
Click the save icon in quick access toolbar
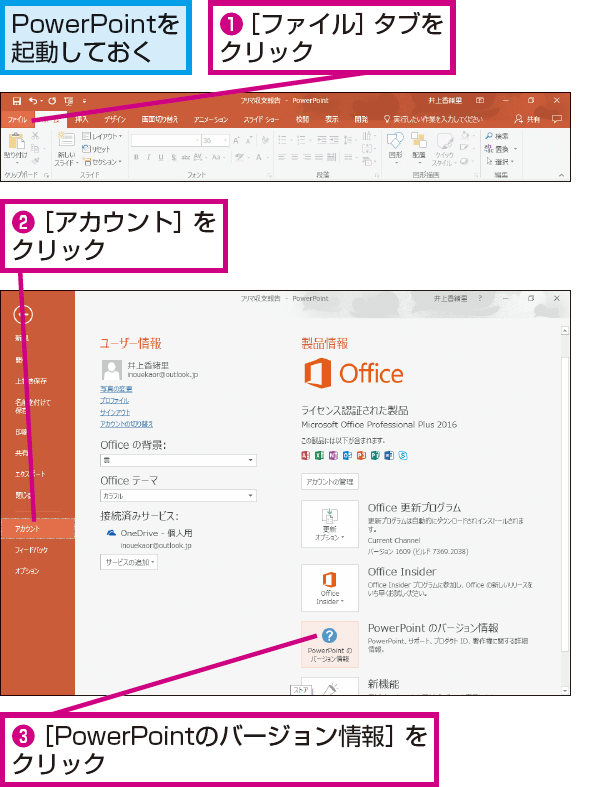tap(17, 101)
